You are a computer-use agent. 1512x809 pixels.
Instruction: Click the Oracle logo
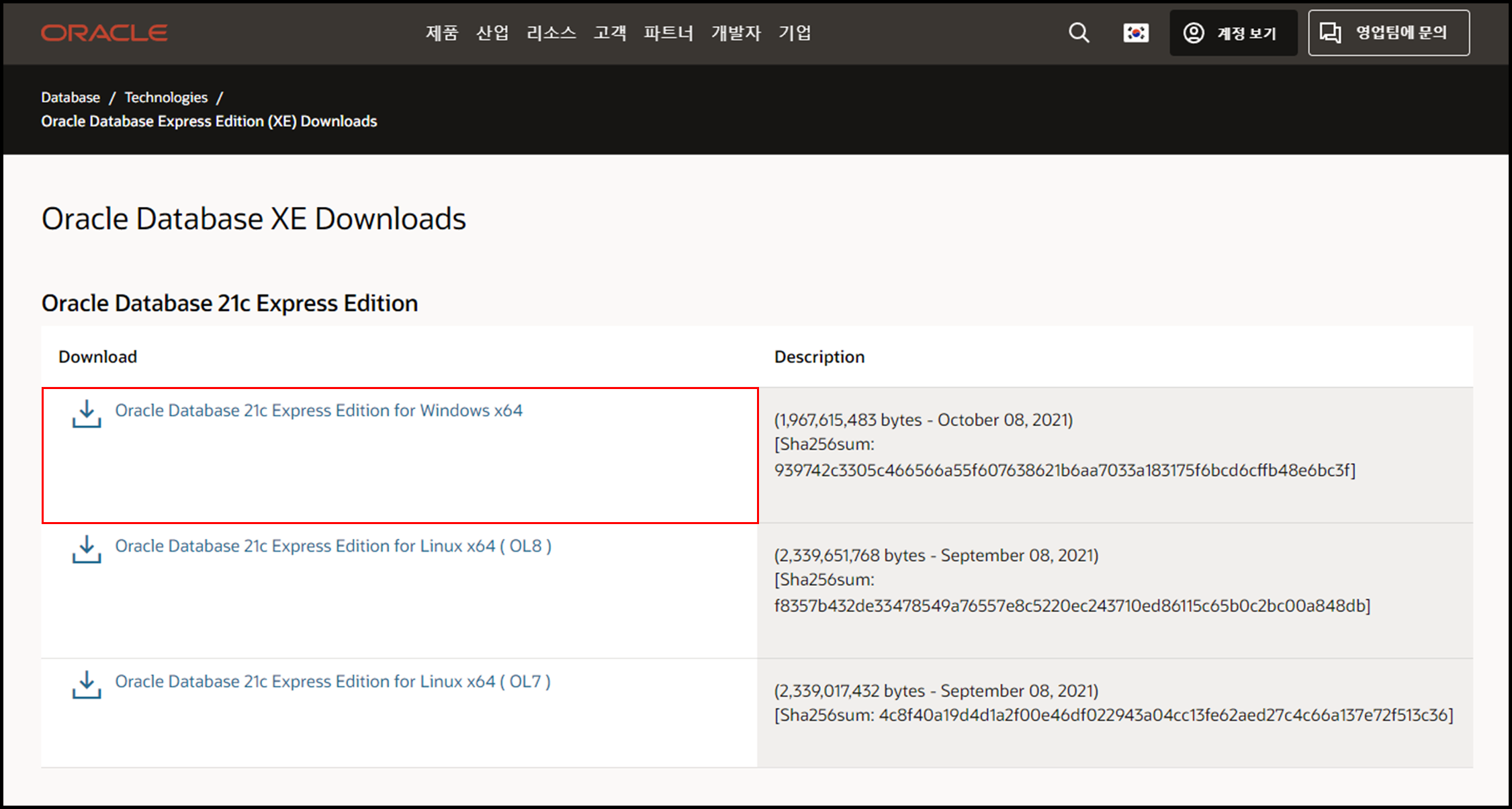coord(104,33)
